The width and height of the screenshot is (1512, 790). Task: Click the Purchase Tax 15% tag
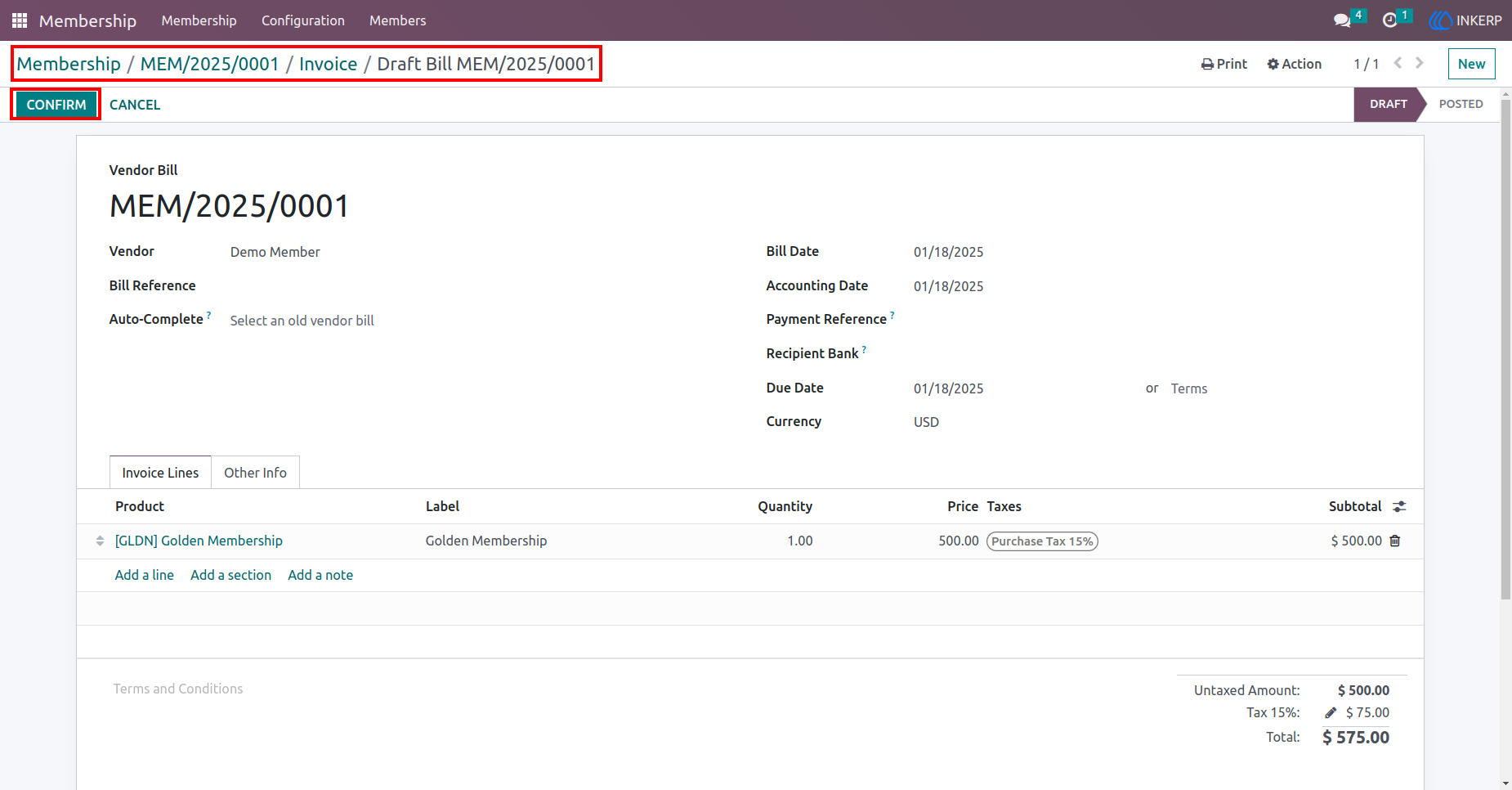[1042, 541]
